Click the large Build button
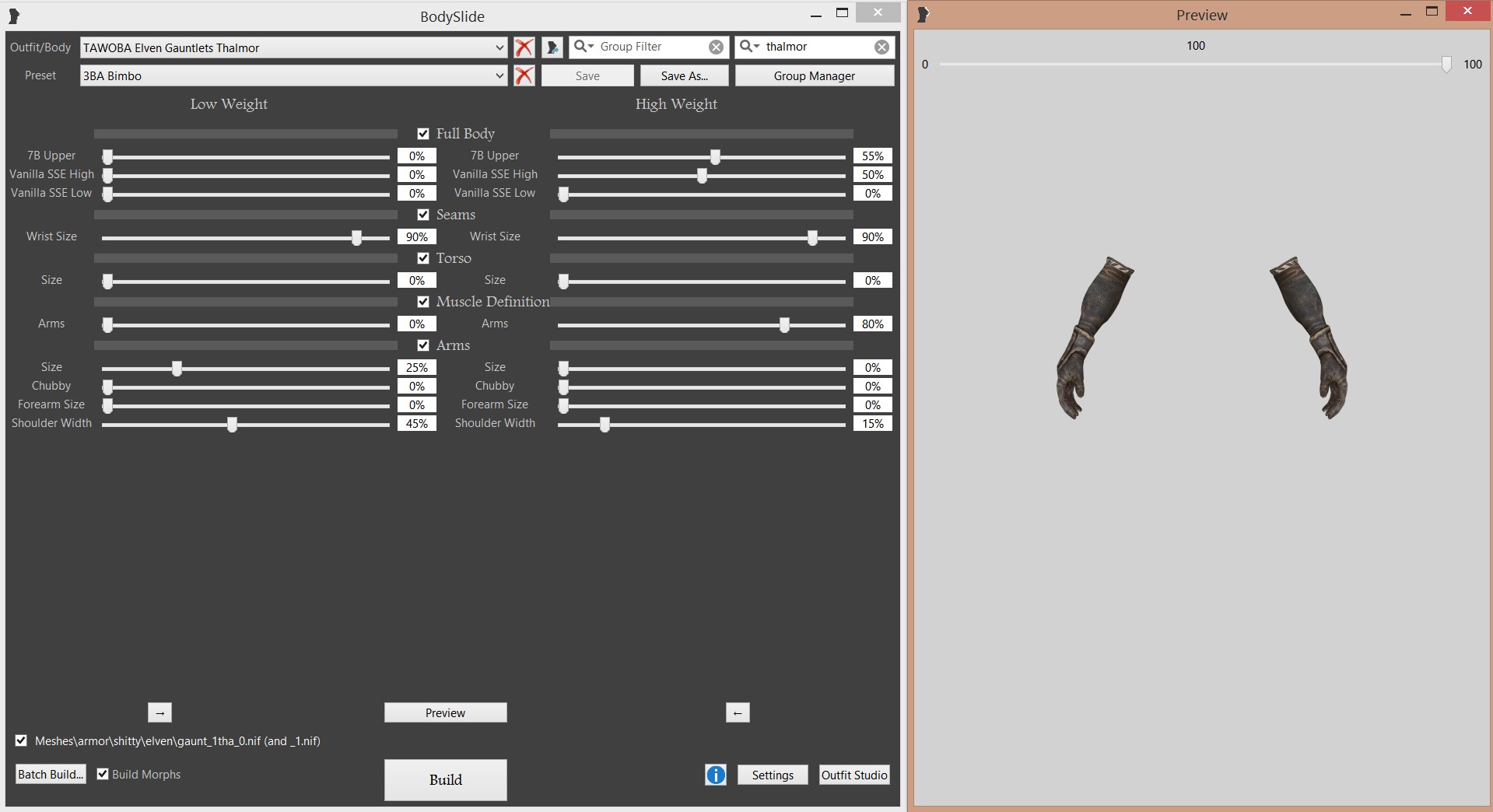Image resolution: width=1493 pixels, height=812 pixels. pos(445,779)
